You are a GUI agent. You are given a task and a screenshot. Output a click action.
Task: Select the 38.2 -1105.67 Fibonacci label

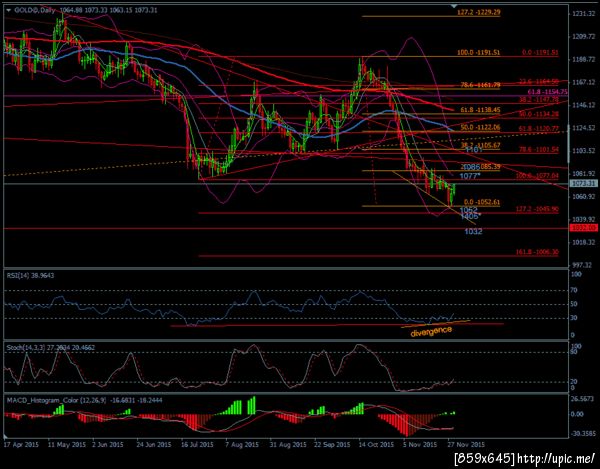tap(480, 145)
